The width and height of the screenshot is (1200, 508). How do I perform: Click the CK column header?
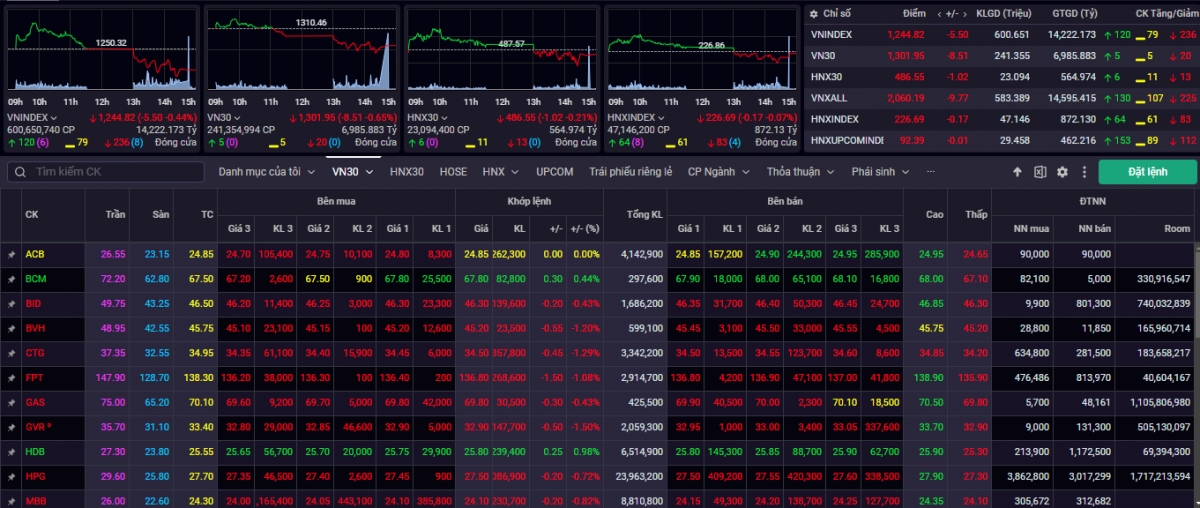pos(32,214)
